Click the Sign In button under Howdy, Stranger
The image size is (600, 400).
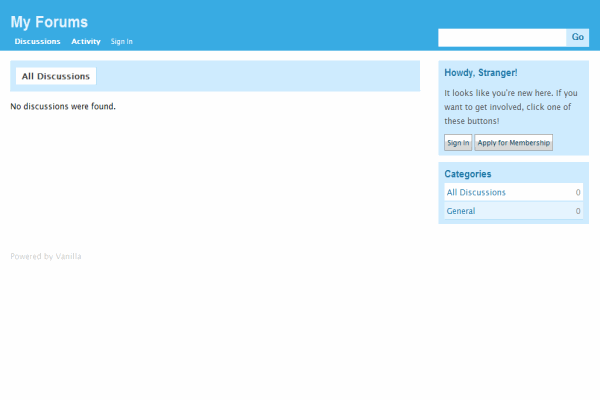pyautogui.click(x=458, y=143)
